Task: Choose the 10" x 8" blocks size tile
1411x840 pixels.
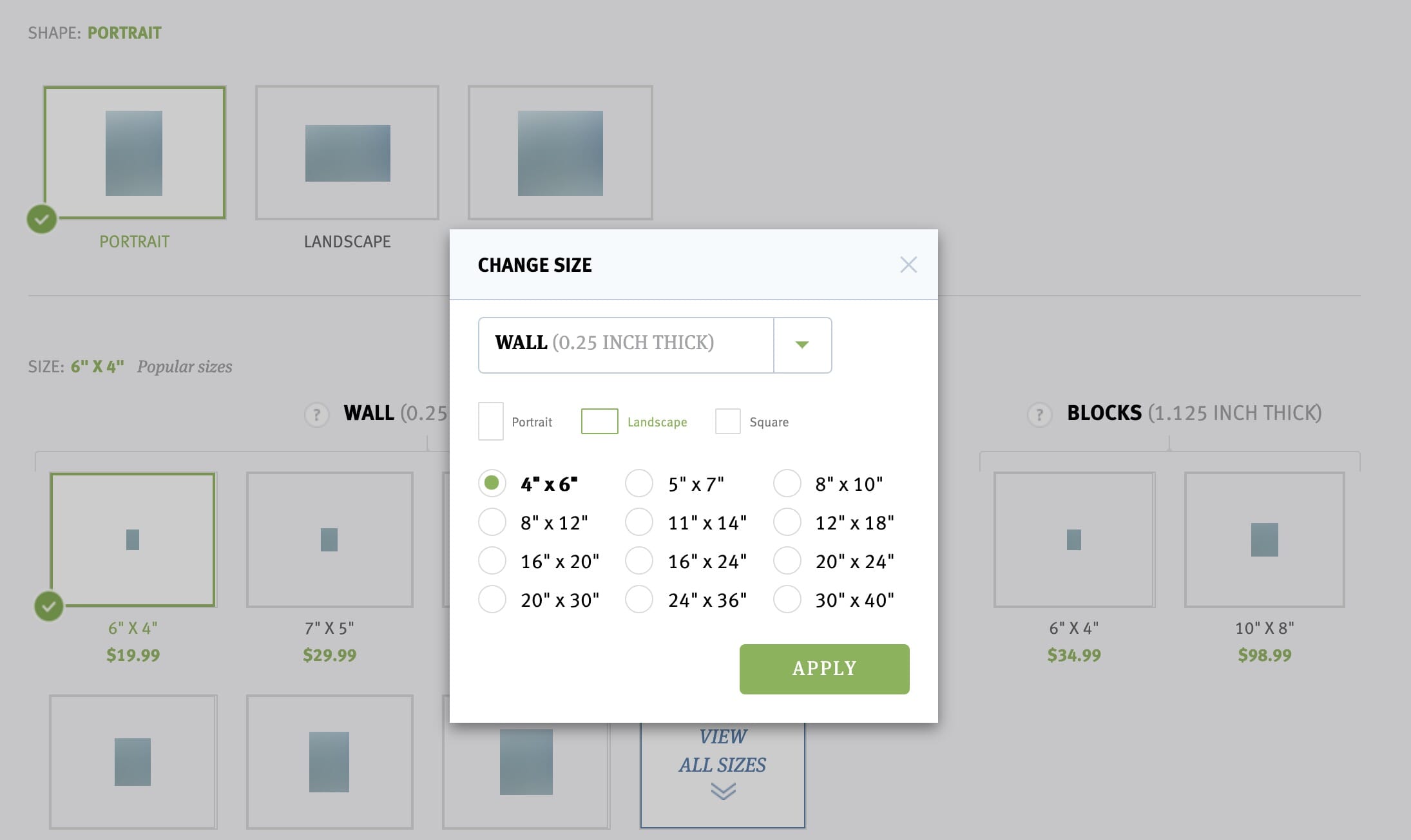Action: (x=1265, y=540)
